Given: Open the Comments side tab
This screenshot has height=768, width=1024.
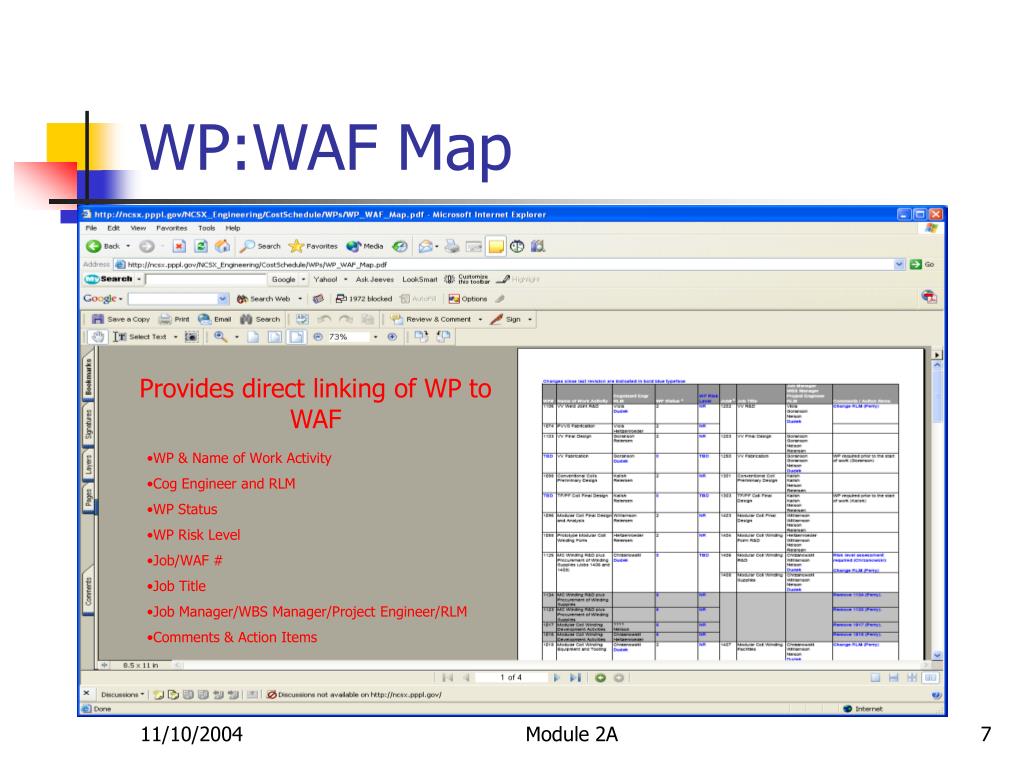Looking at the screenshot, I should point(88,591).
